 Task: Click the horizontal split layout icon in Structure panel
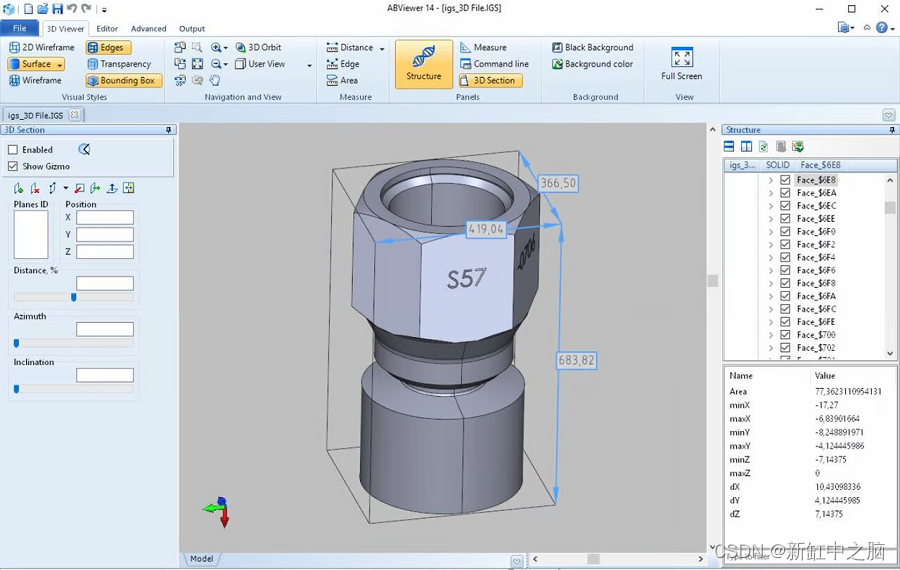click(x=729, y=146)
